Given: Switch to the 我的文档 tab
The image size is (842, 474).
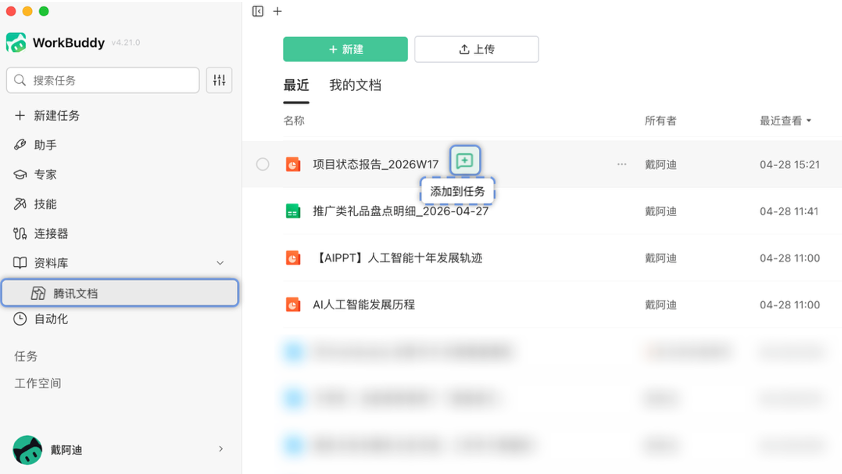Looking at the screenshot, I should (x=355, y=86).
